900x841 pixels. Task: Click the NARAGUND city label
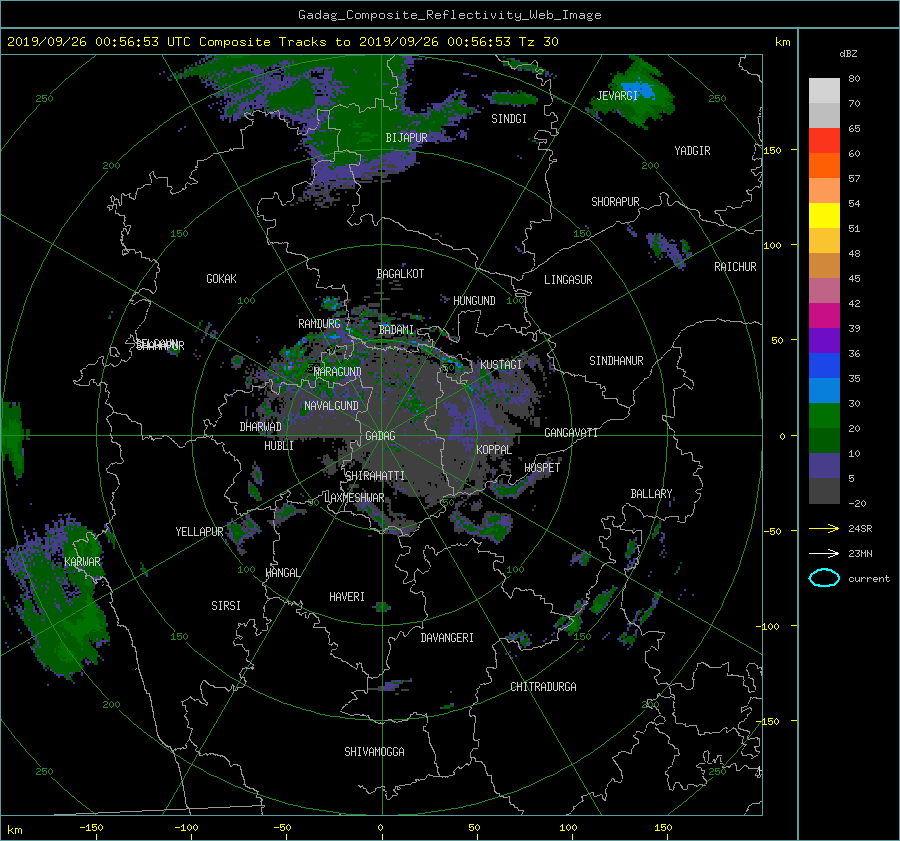(338, 372)
